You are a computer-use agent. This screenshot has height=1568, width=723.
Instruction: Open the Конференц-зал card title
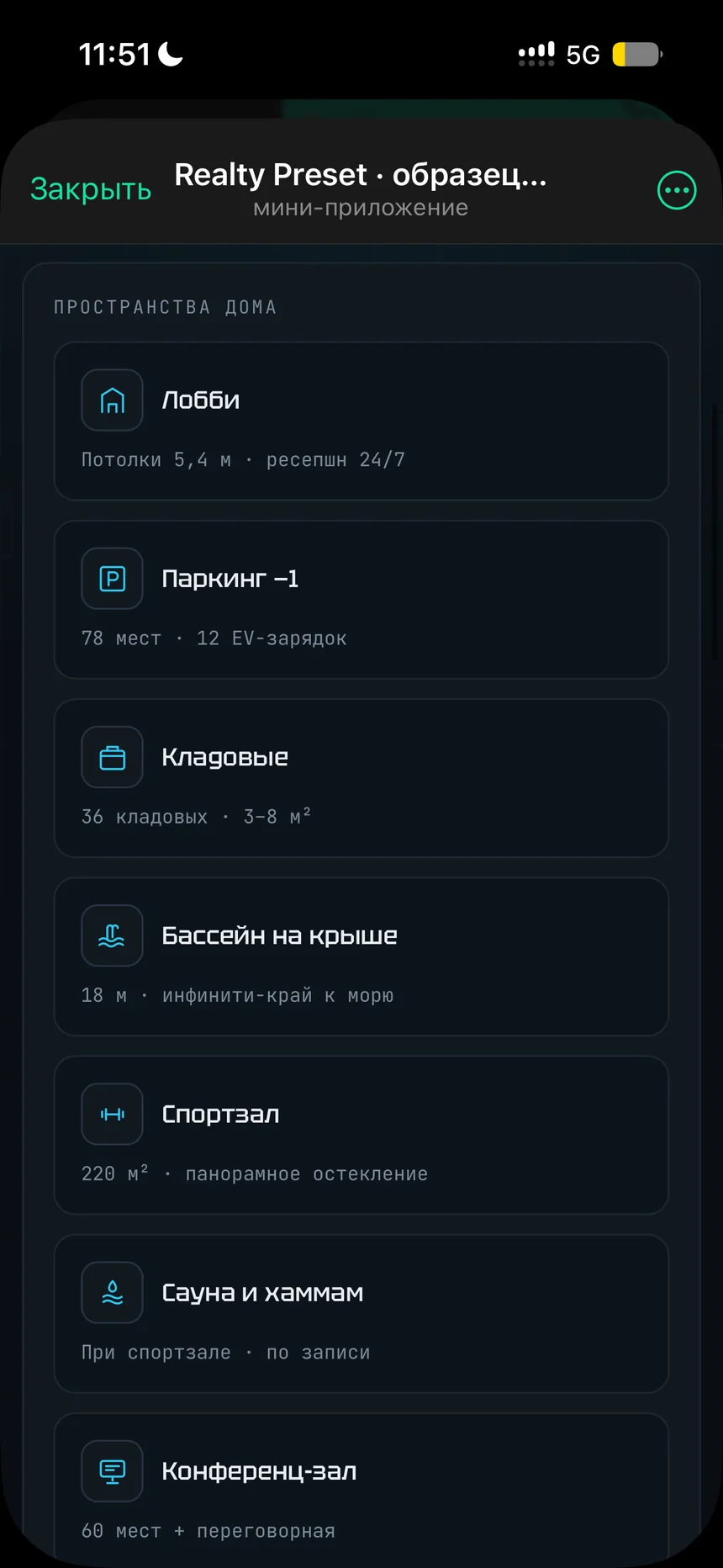click(259, 1471)
